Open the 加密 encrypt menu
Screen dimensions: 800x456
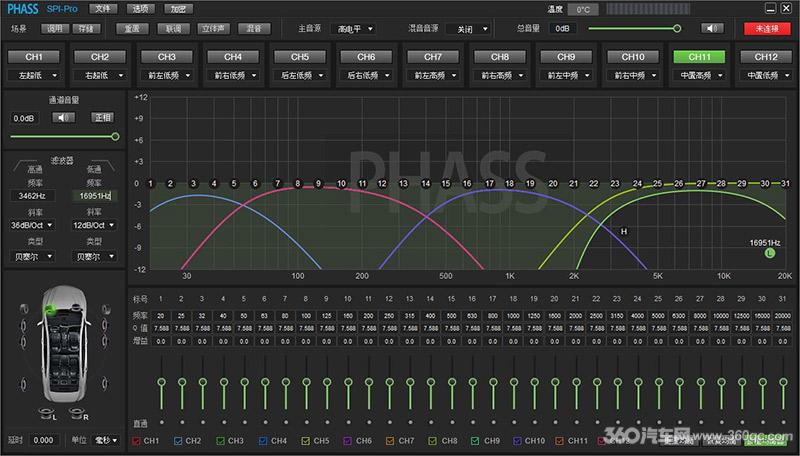click(178, 9)
